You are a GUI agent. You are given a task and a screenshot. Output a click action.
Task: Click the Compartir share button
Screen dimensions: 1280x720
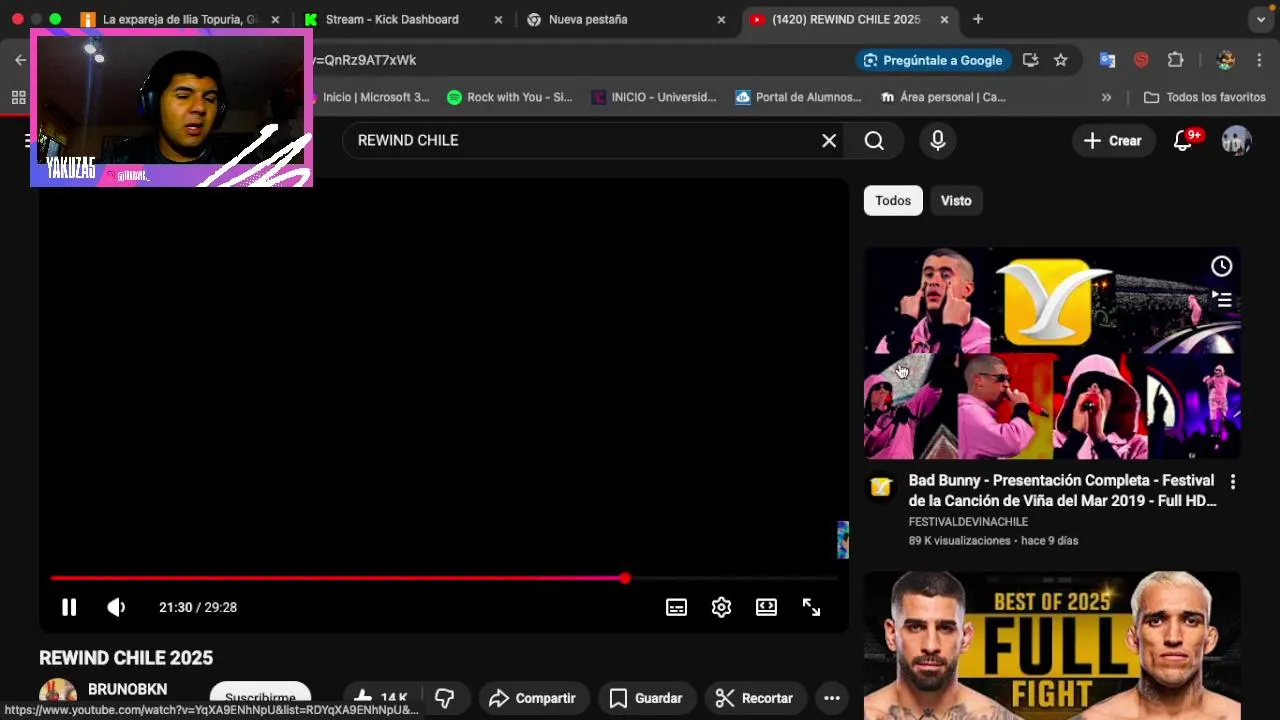(532, 698)
